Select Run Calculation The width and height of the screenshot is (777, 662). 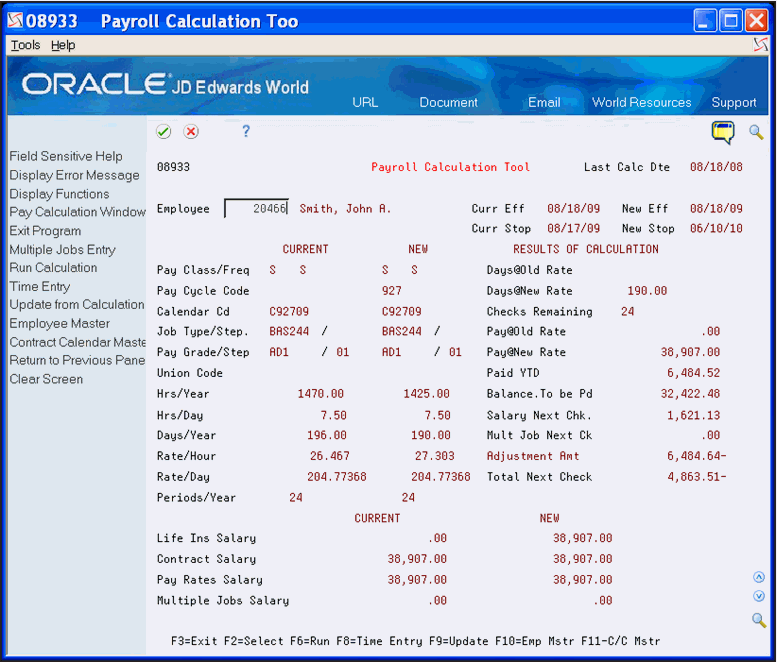(54, 268)
